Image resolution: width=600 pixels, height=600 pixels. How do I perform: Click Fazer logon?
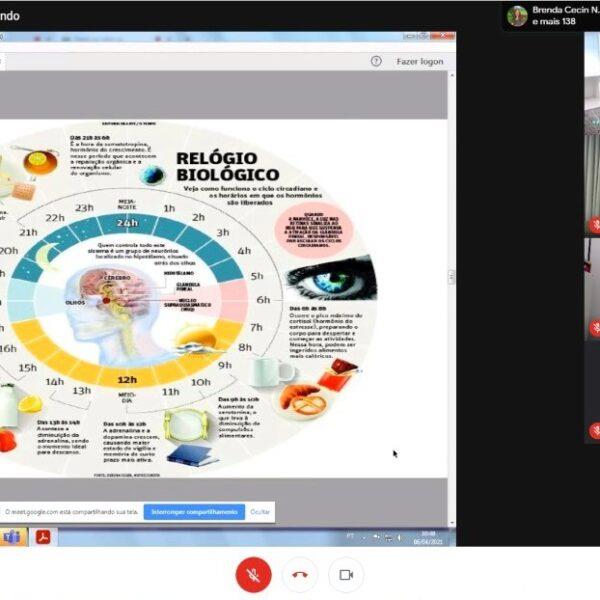pyautogui.click(x=420, y=61)
